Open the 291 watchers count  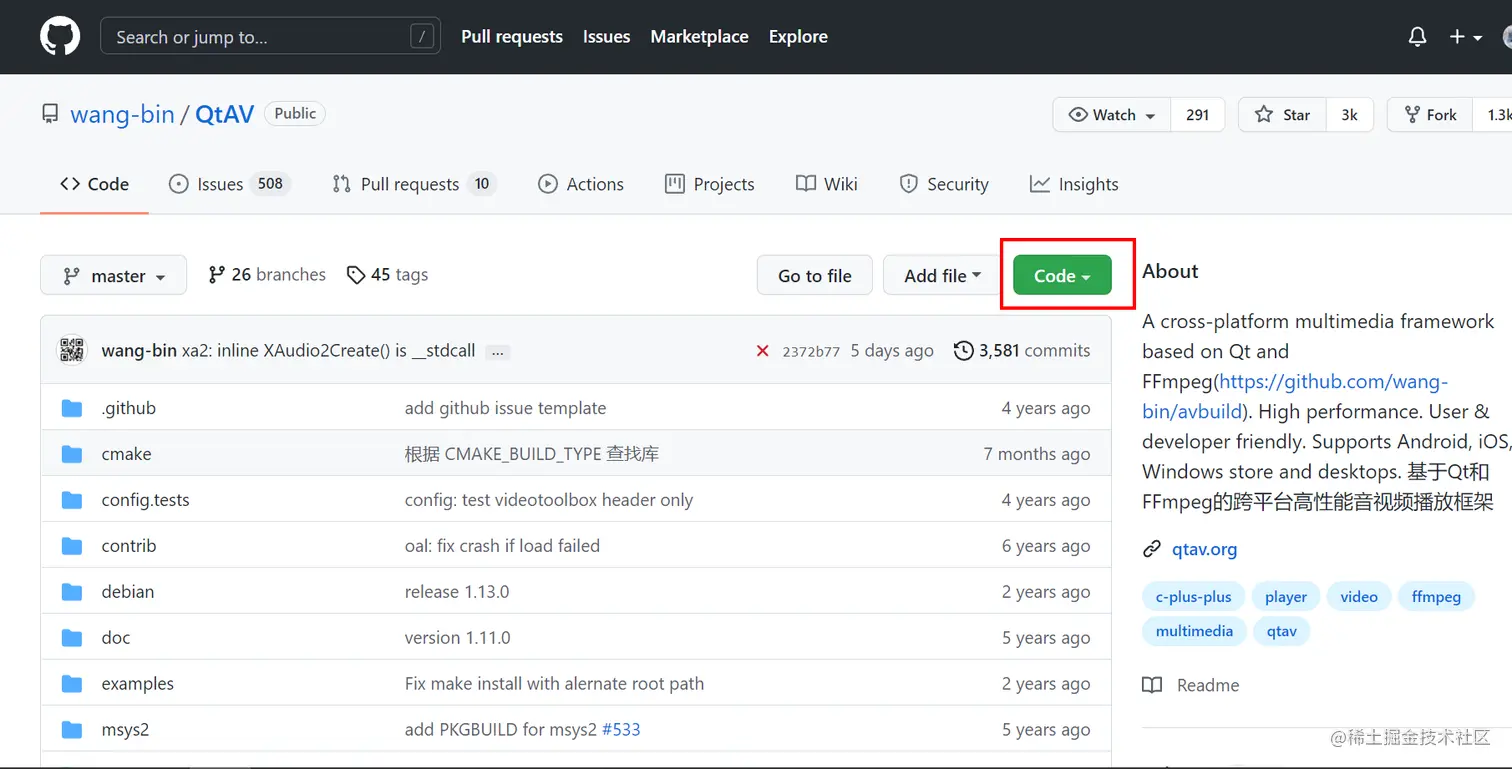1197,115
